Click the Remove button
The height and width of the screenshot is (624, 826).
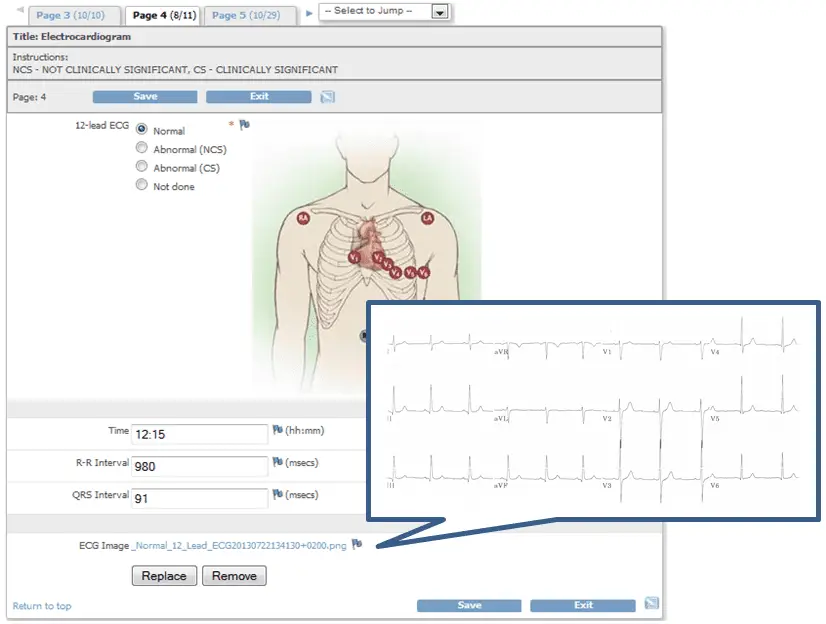234,576
